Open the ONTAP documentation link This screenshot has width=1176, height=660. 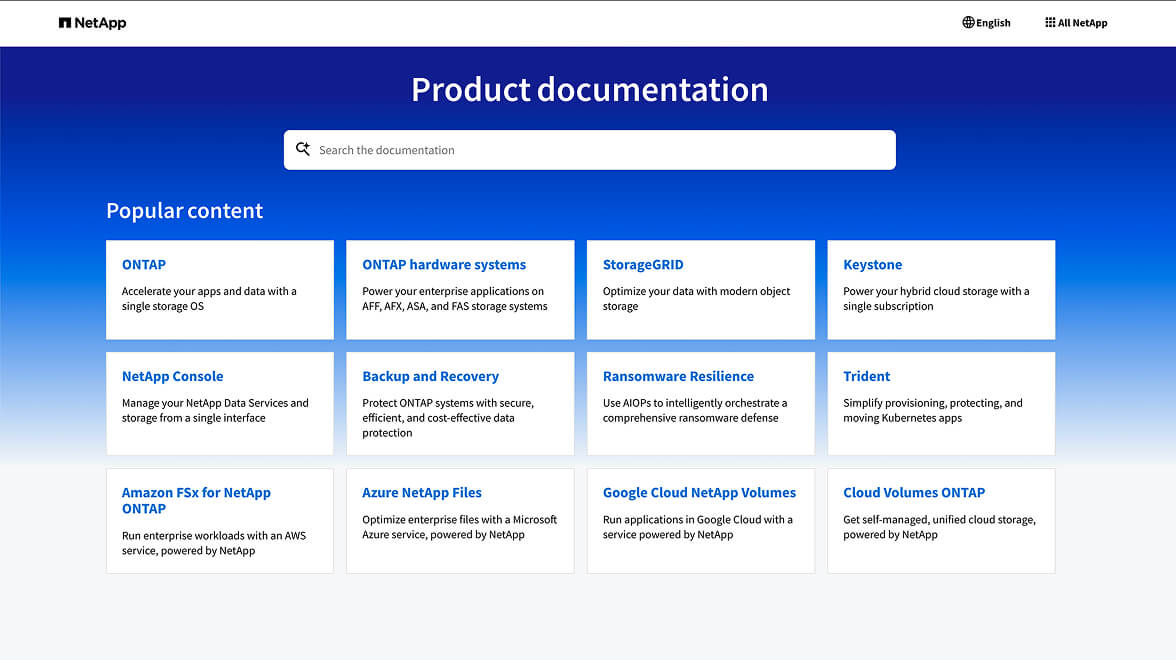click(x=144, y=265)
